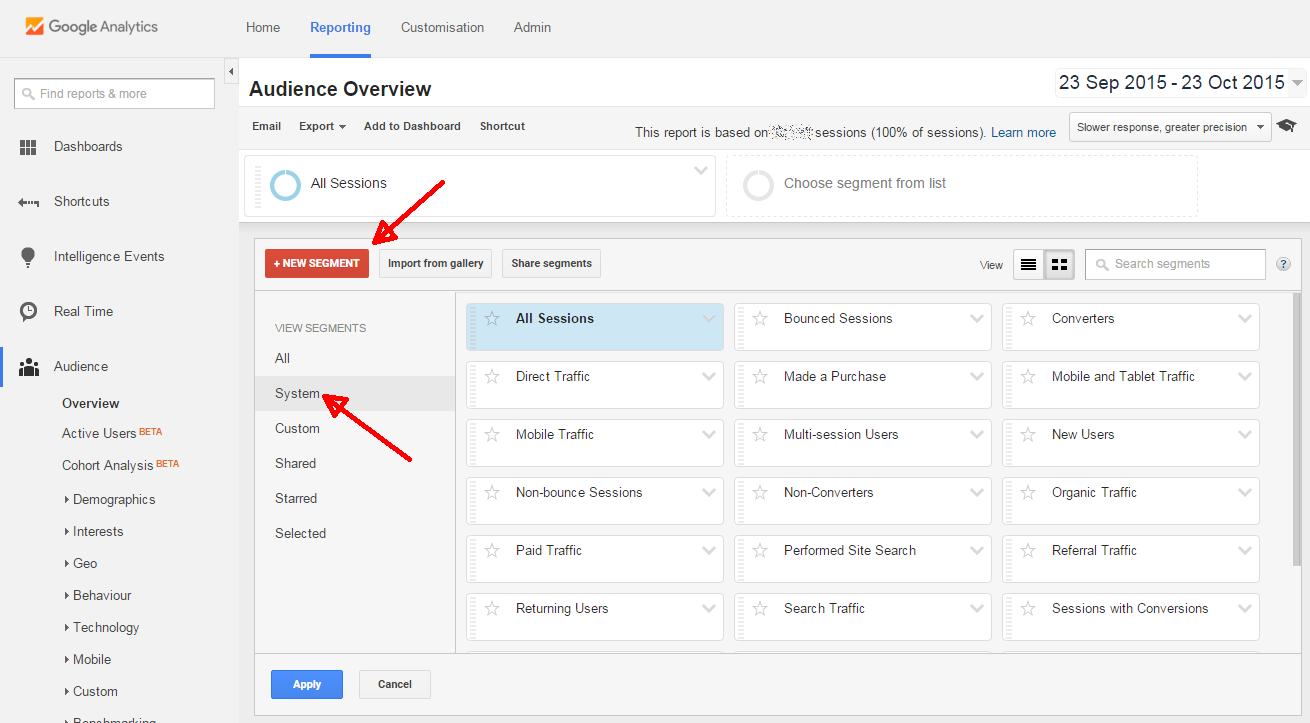Star the Organic Traffic segment

(1027, 493)
